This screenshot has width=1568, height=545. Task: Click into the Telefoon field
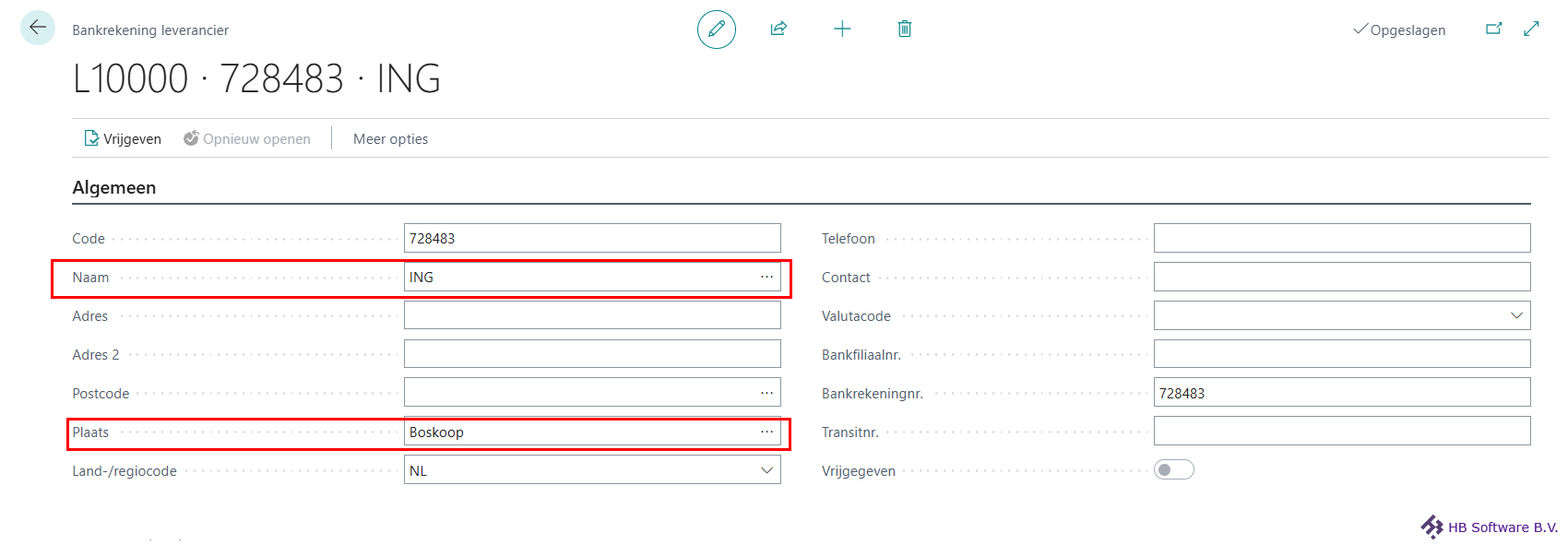(1341, 238)
